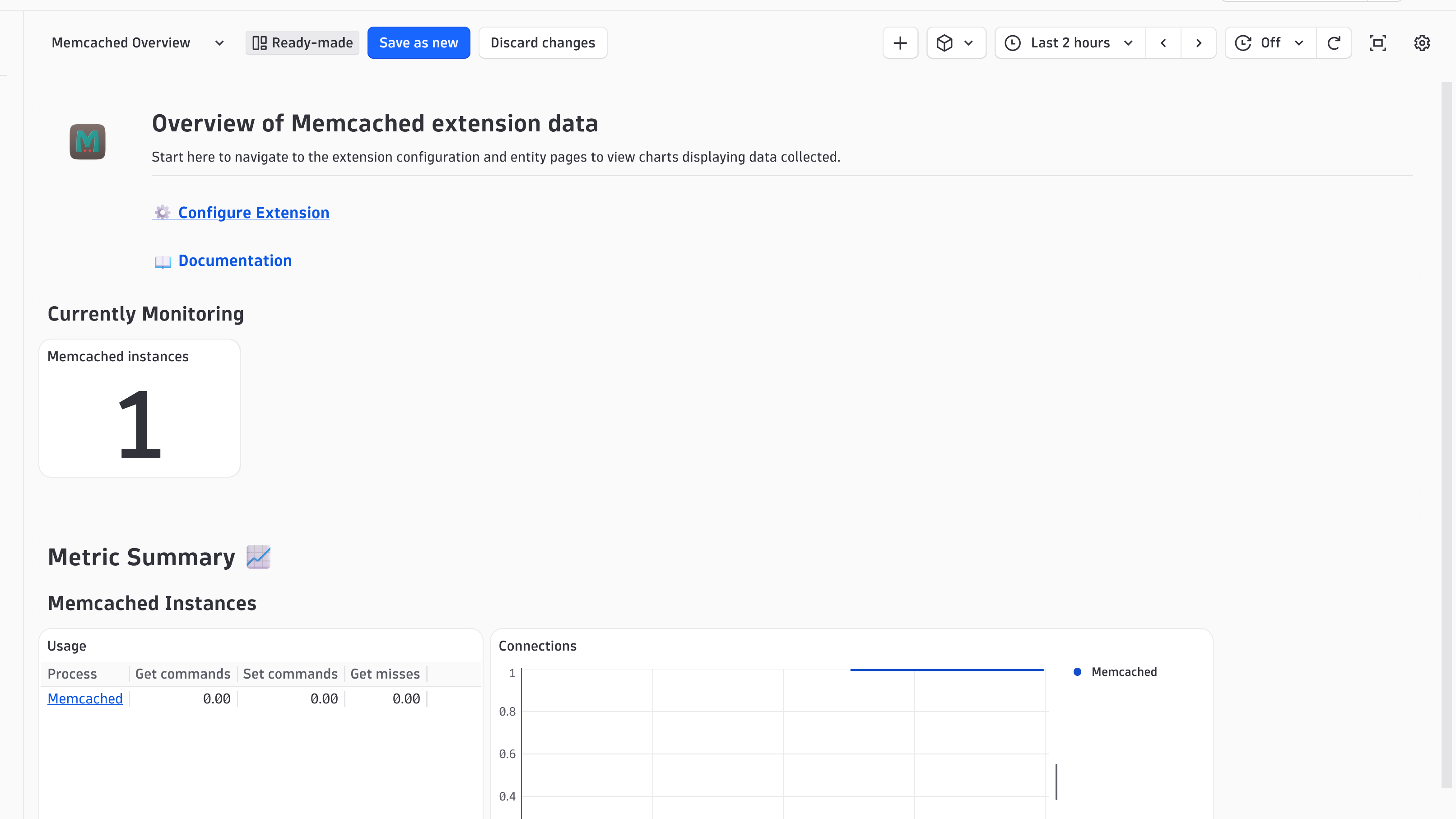The width and height of the screenshot is (1456, 819).
Task: Open the Configure Extension link
Action: 241,213
